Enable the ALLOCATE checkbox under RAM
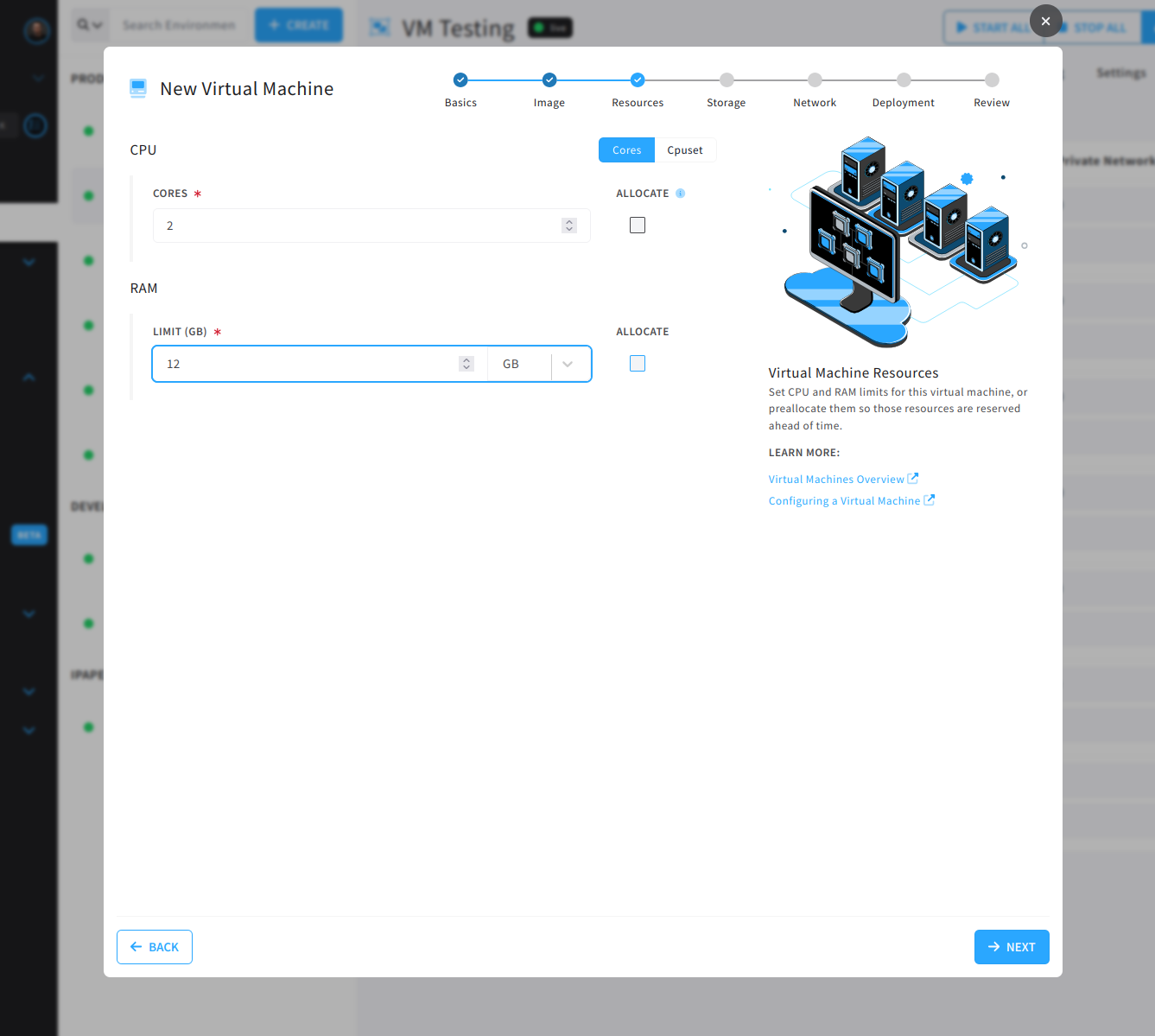The height and width of the screenshot is (1036, 1155). coord(638,363)
